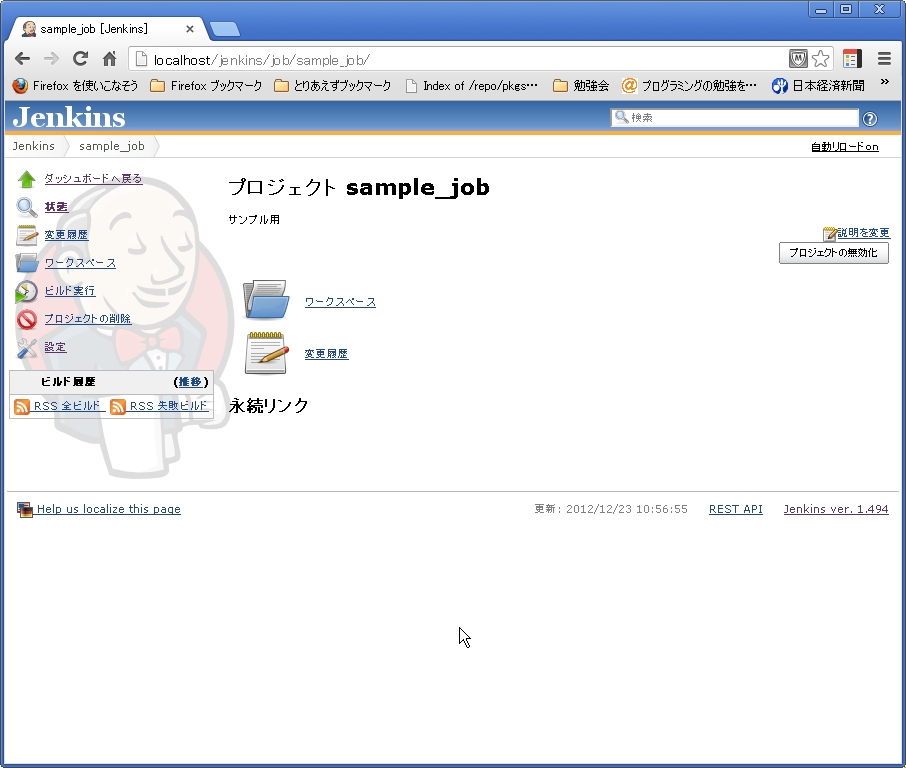The width and height of the screenshot is (906, 768).
Task: Click プロジェクトの無効化 button
Action: pos(834,253)
